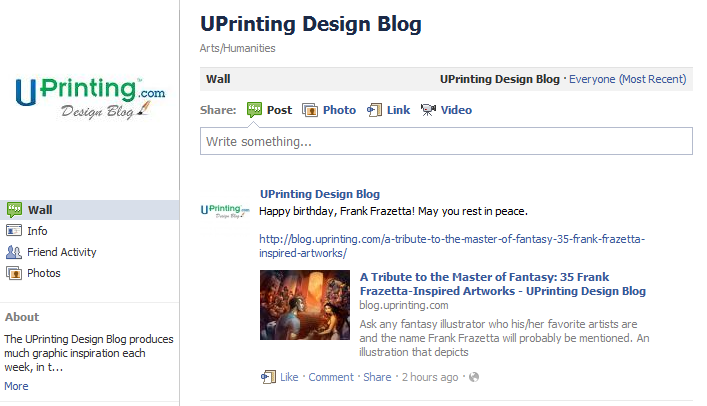Click the blog.uprinting.com domain text
The width and height of the screenshot is (707, 406).
point(404,305)
